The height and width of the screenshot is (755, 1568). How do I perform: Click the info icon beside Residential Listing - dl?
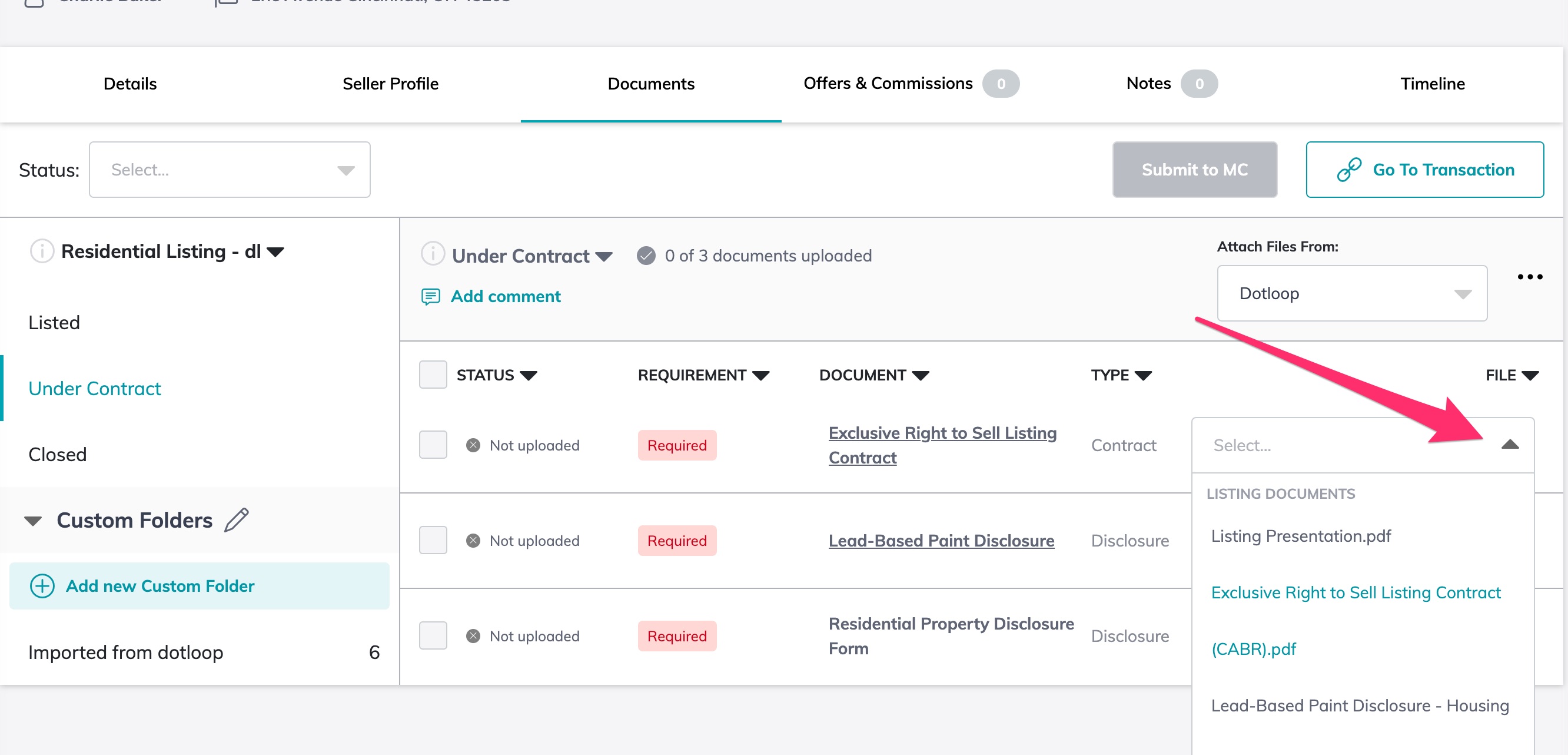pos(41,251)
